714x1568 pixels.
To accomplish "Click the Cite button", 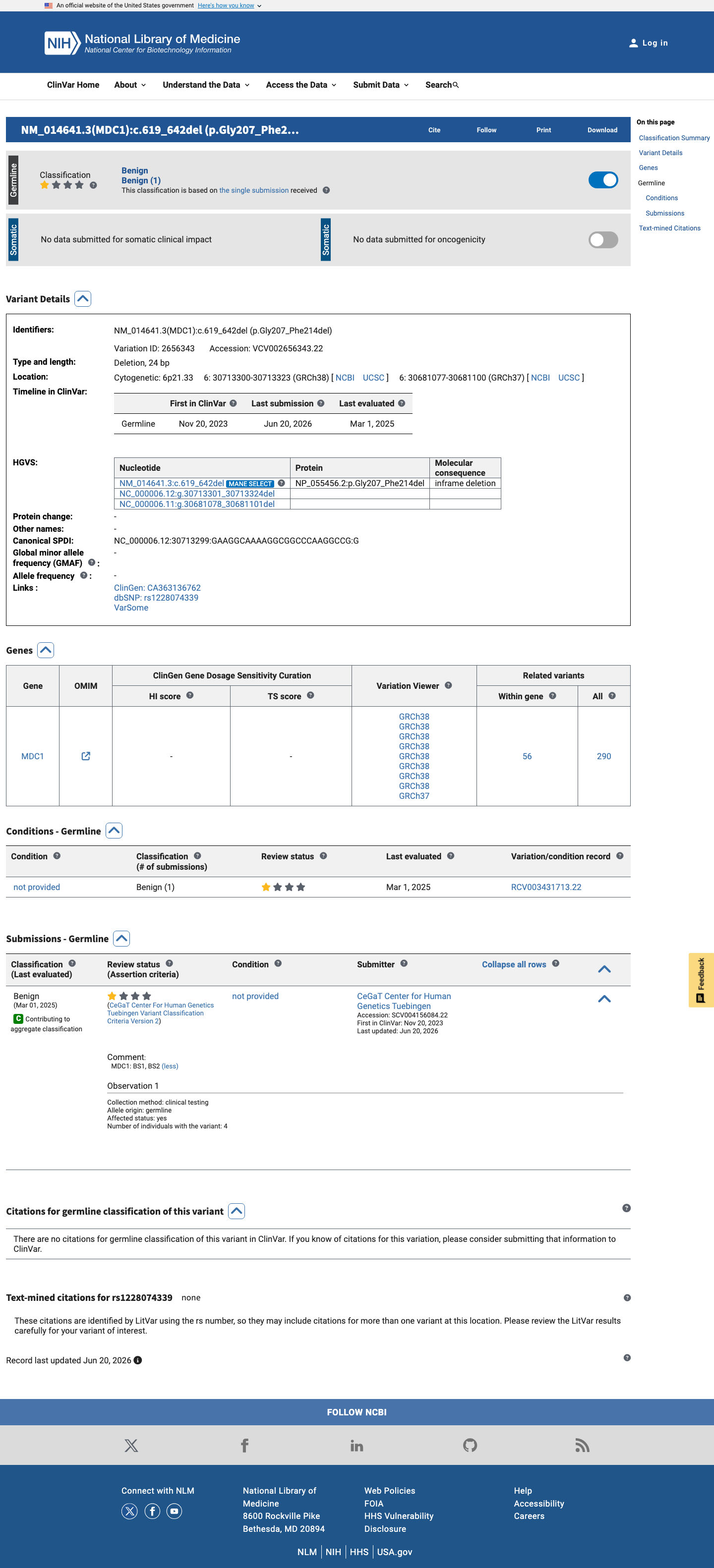I will tap(434, 130).
